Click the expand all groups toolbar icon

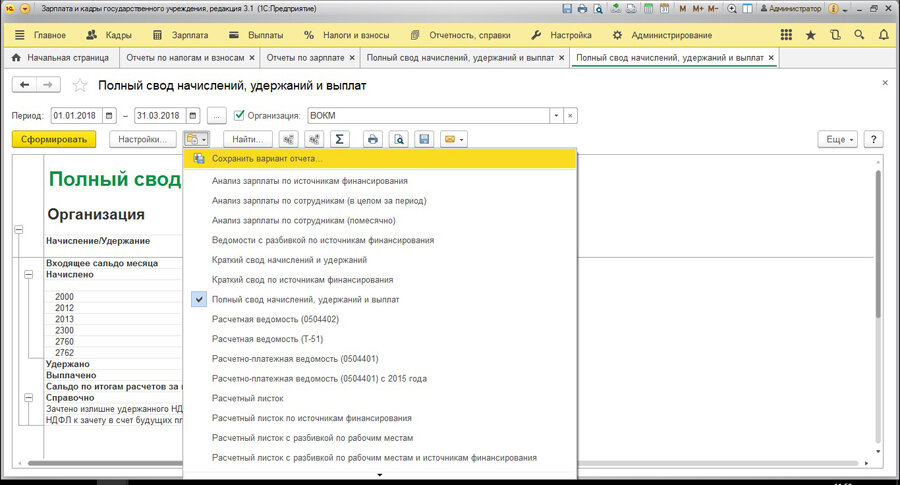[x=314, y=139]
